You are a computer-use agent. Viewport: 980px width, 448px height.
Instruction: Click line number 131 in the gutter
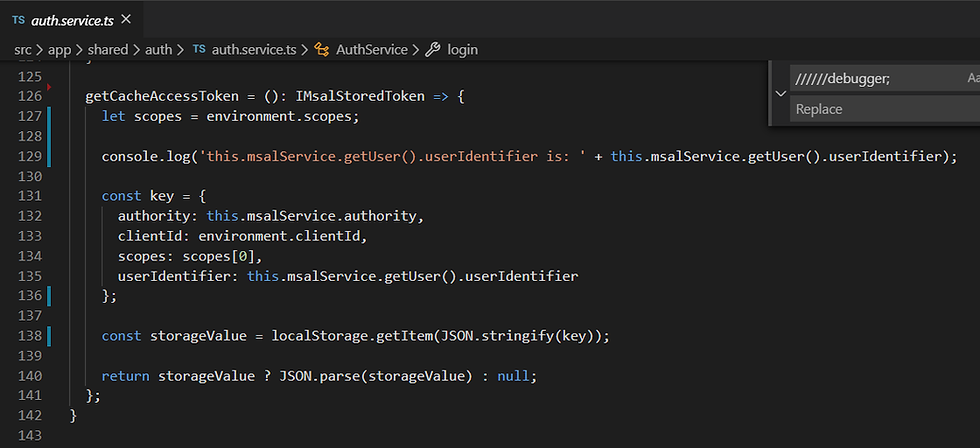tap(30, 196)
